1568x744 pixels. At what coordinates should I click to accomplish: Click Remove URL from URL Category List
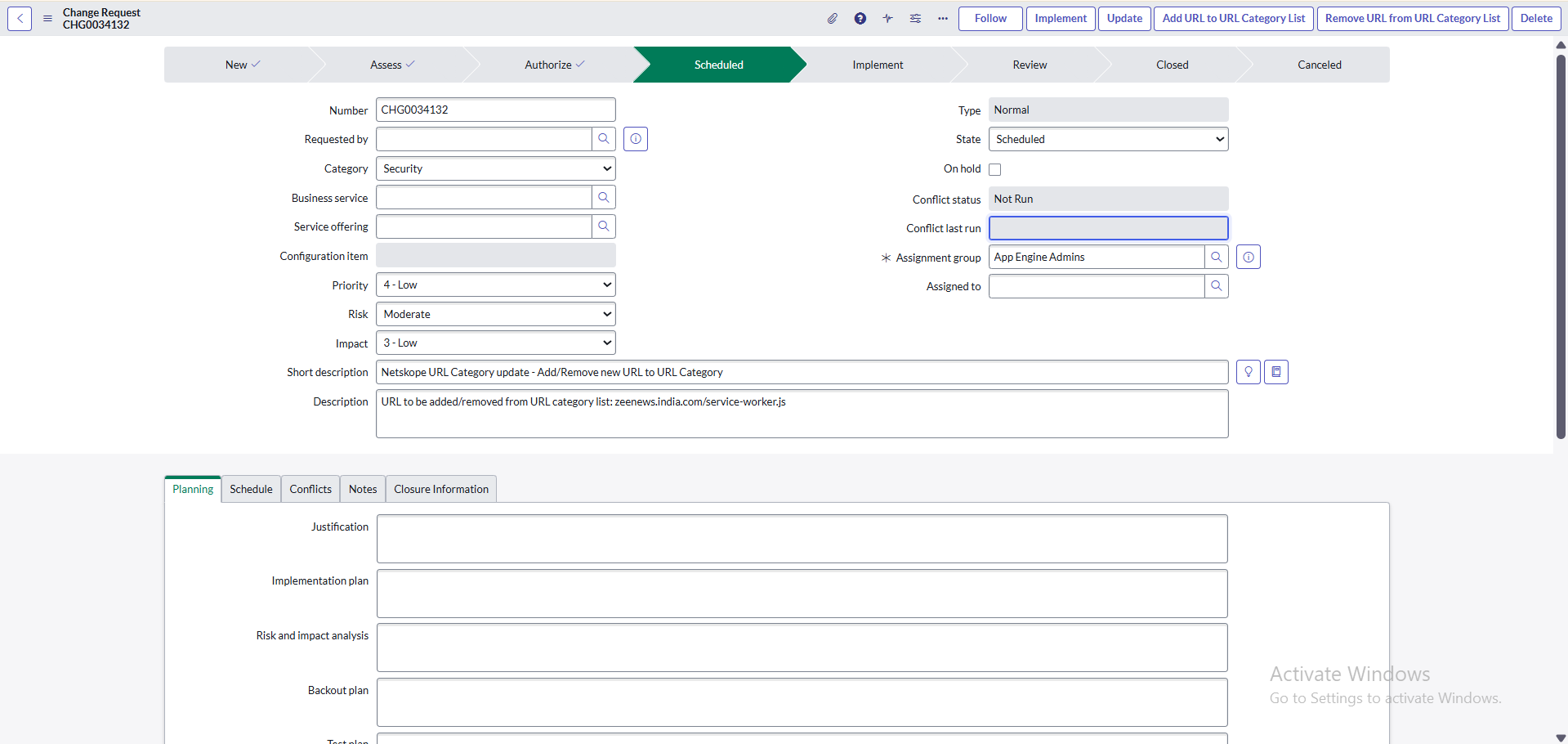pyautogui.click(x=1413, y=18)
